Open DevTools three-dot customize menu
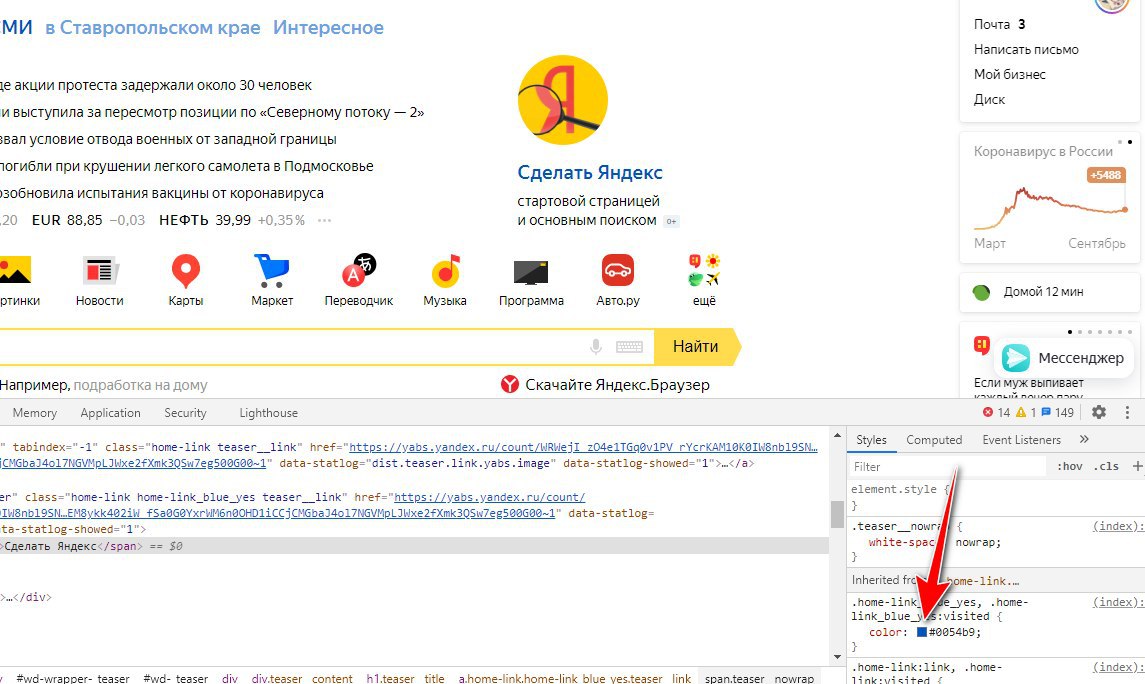The height and width of the screenshot is (684, 1145). 1127,412
